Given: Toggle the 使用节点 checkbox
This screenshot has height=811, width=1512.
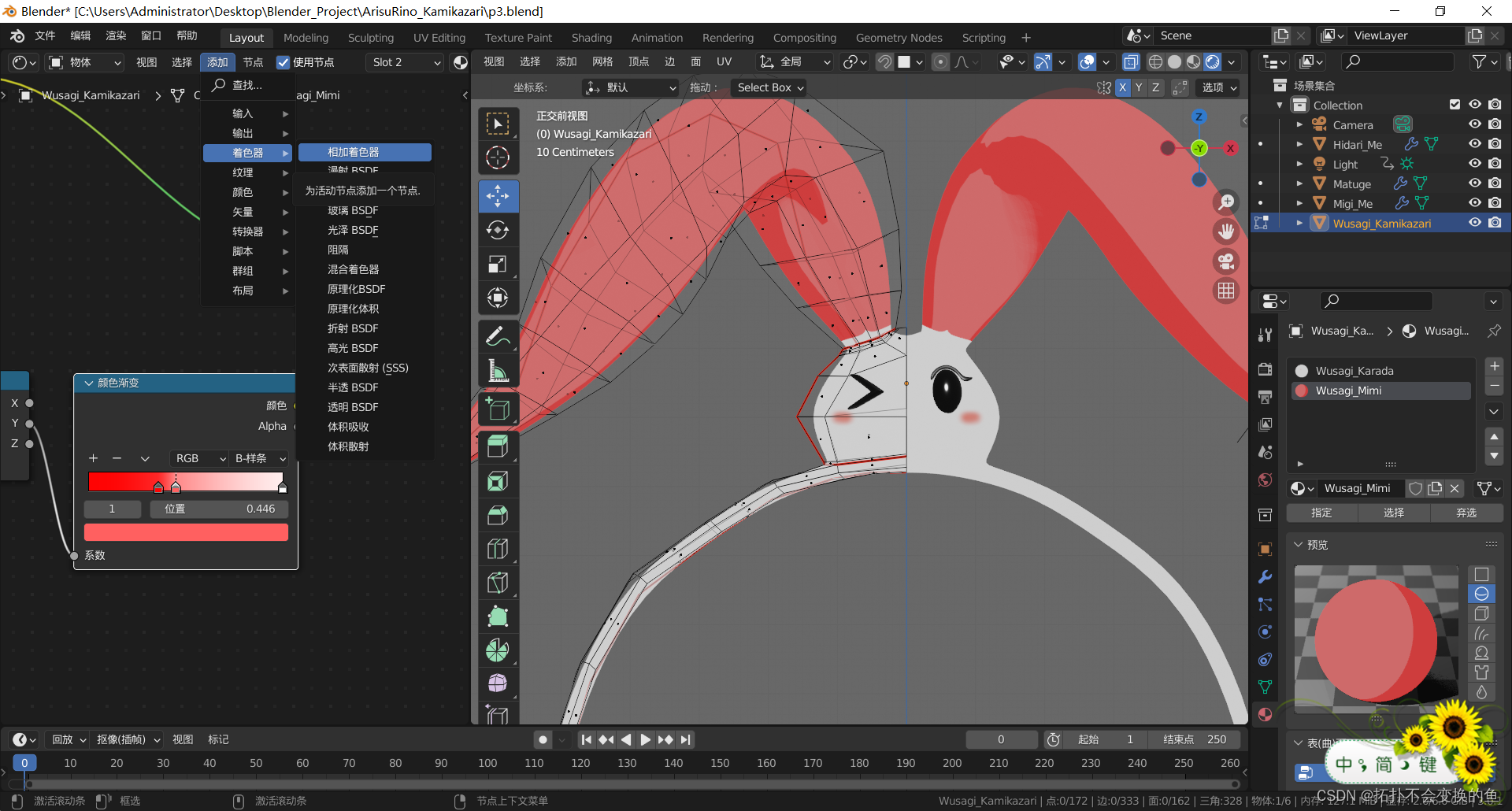Looking at the screenshot, I should coord(283,62).
